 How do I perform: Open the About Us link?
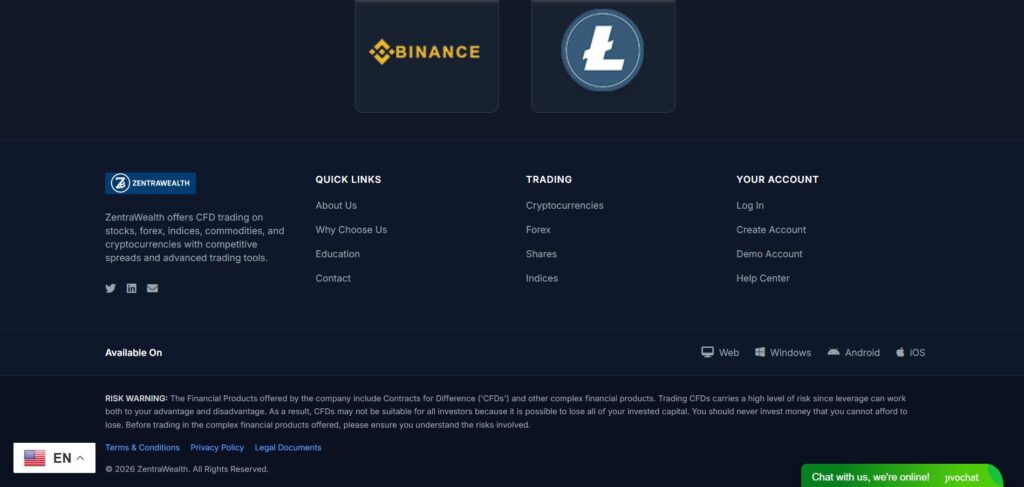coord(336,205)
